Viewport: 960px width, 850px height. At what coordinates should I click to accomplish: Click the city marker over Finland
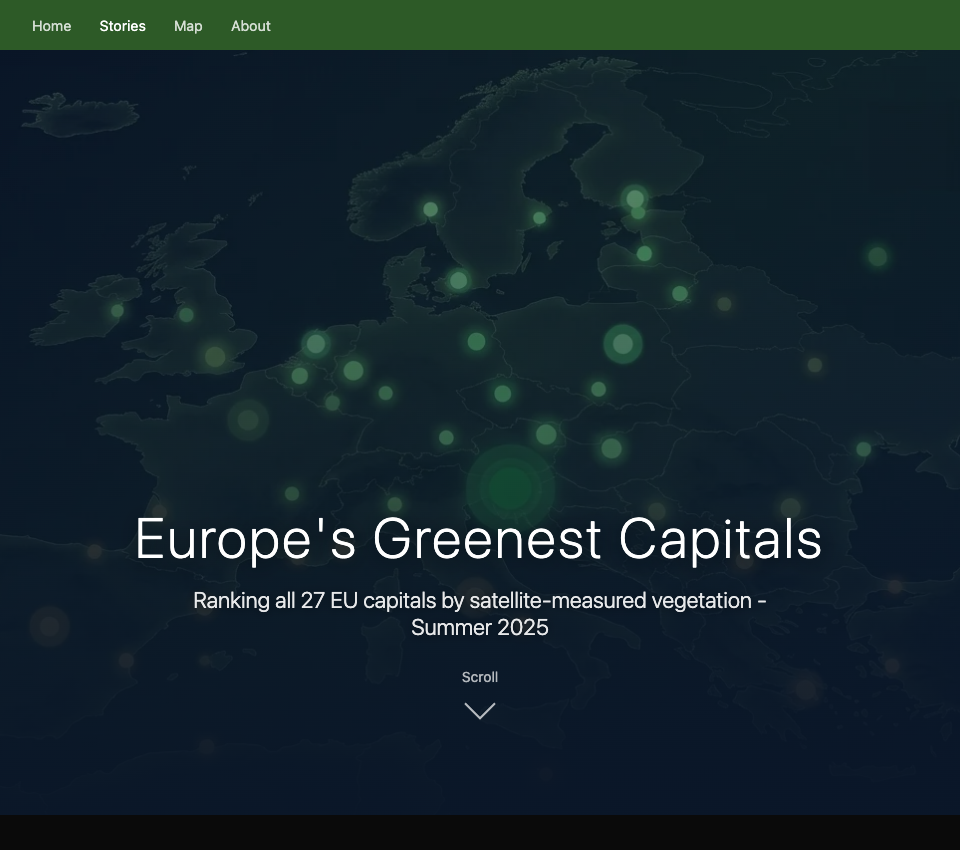point(633,198)
